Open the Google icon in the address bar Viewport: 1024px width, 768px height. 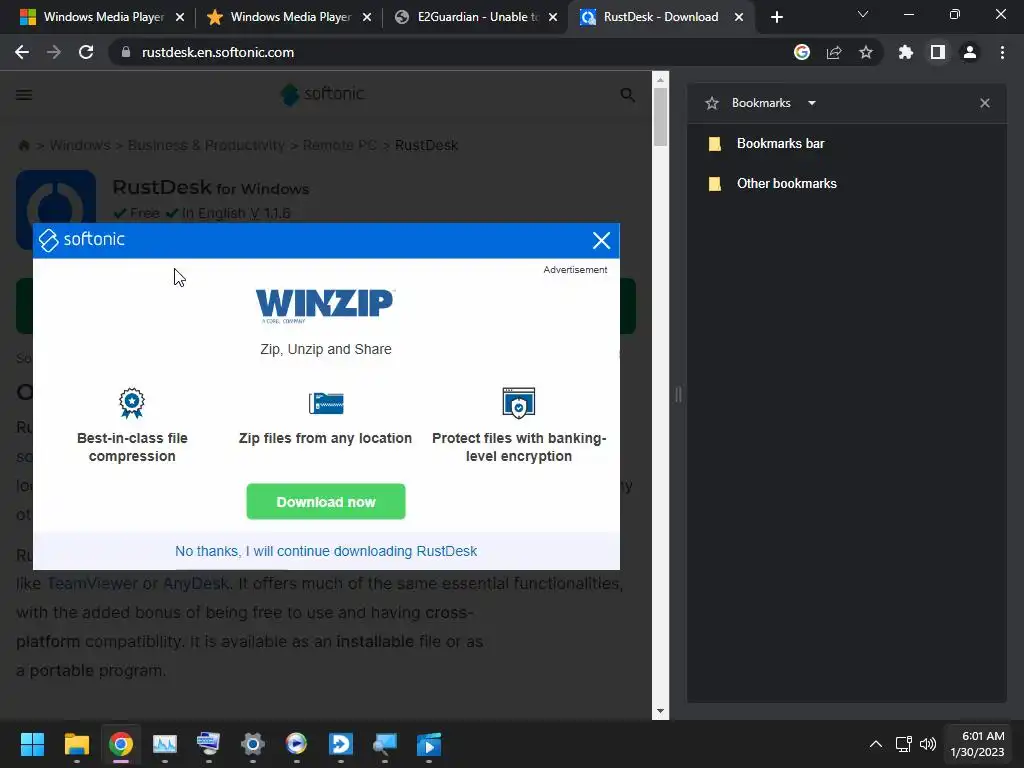point(802,52)
